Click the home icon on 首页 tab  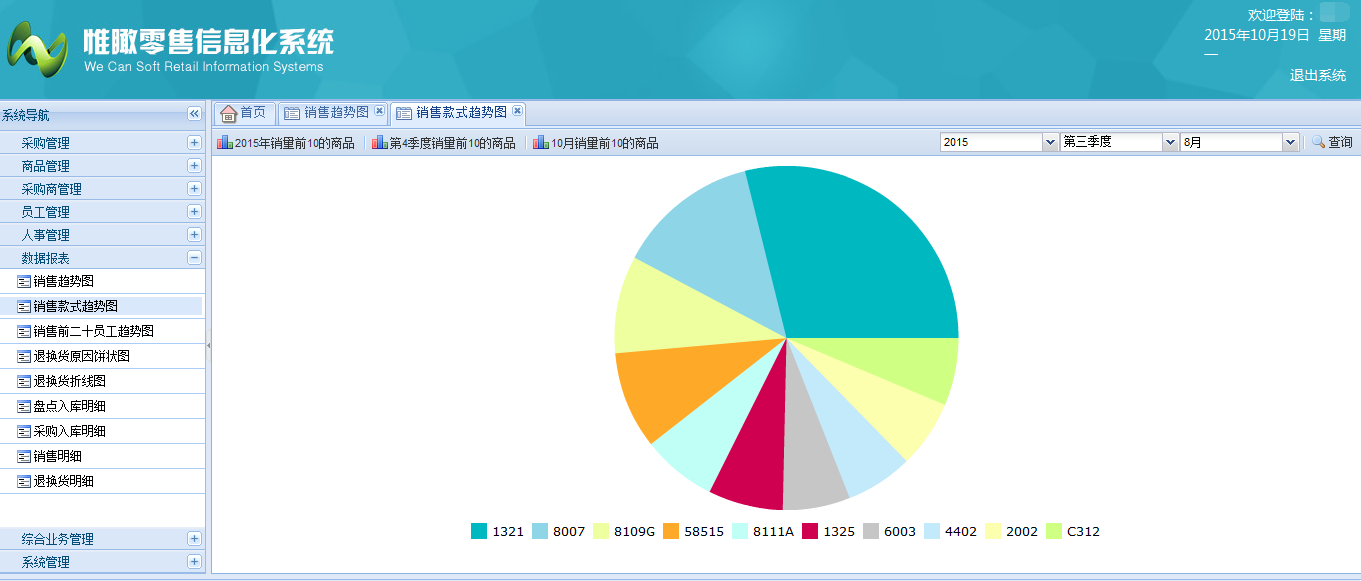[228, 113]
